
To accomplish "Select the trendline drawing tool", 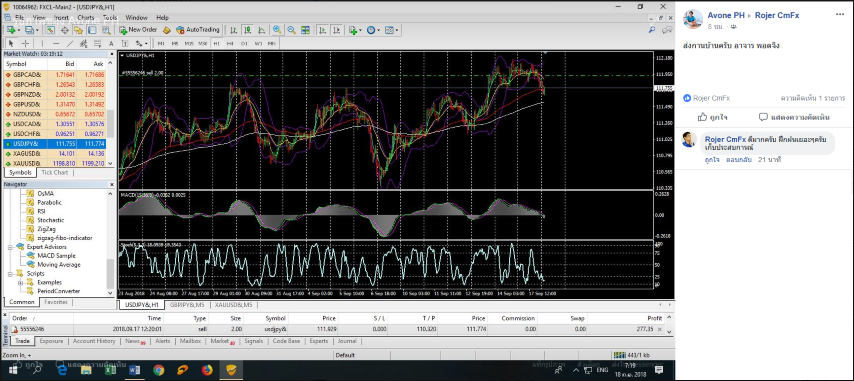I will [70, 44].
